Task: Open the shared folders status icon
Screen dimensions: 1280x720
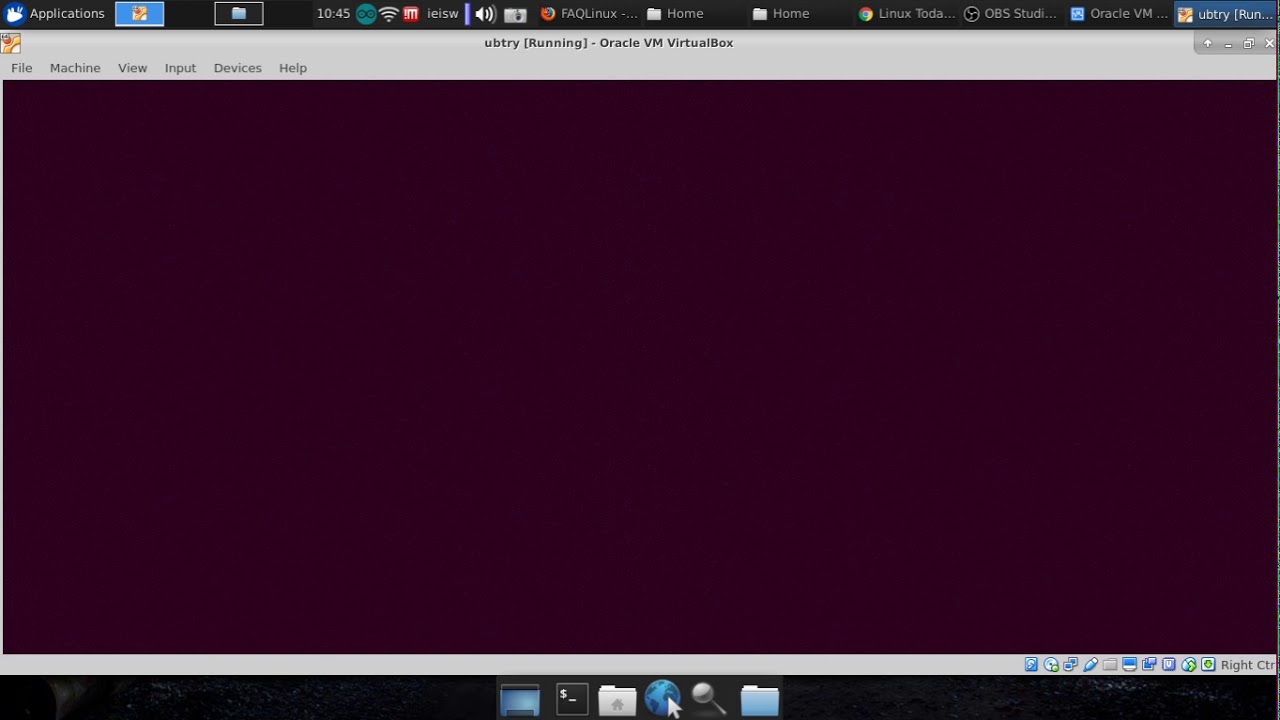Action: click(x=1109, y=664)
